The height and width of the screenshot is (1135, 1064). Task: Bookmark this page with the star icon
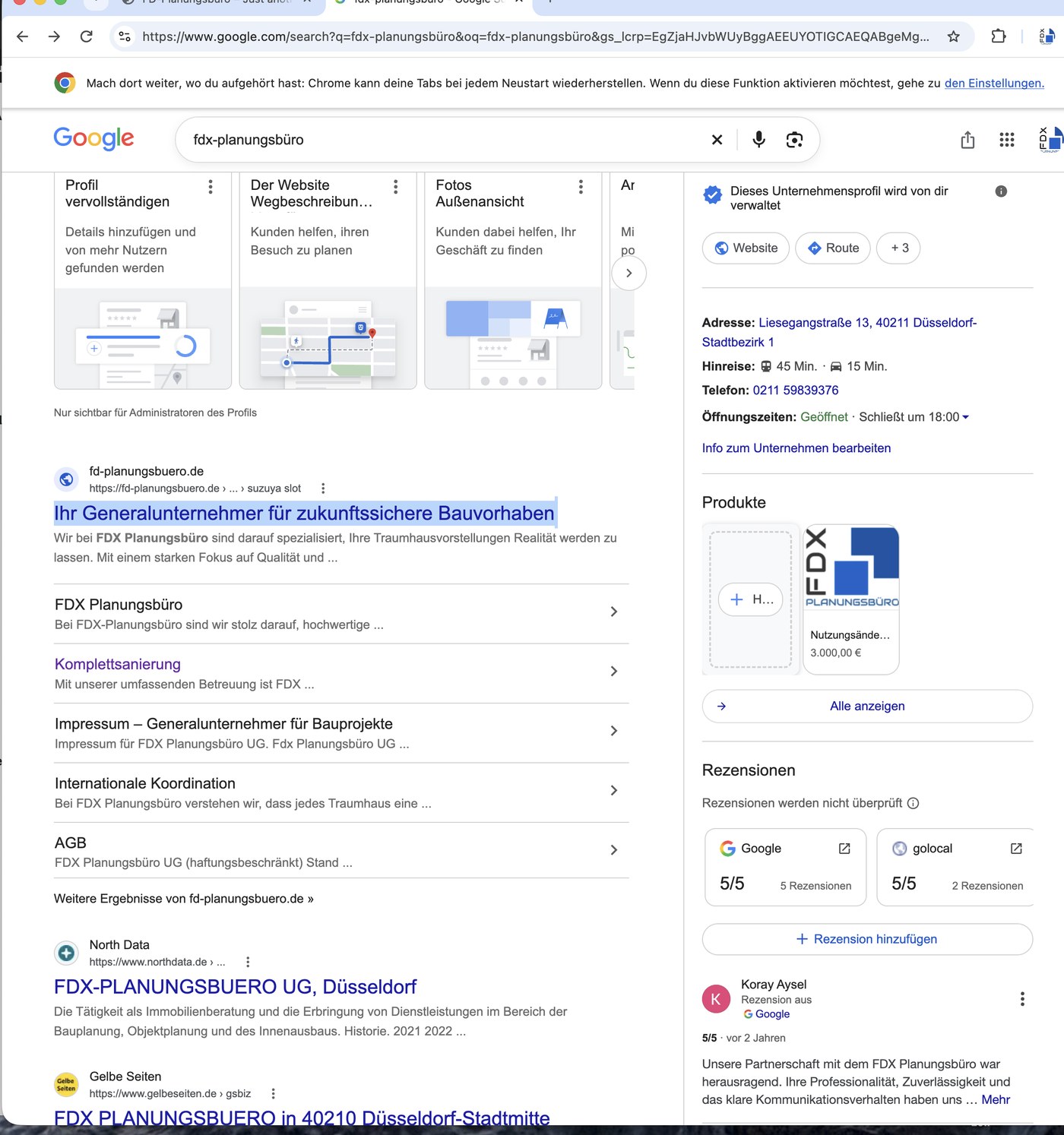pyautogui.click(x=953, y=36)
